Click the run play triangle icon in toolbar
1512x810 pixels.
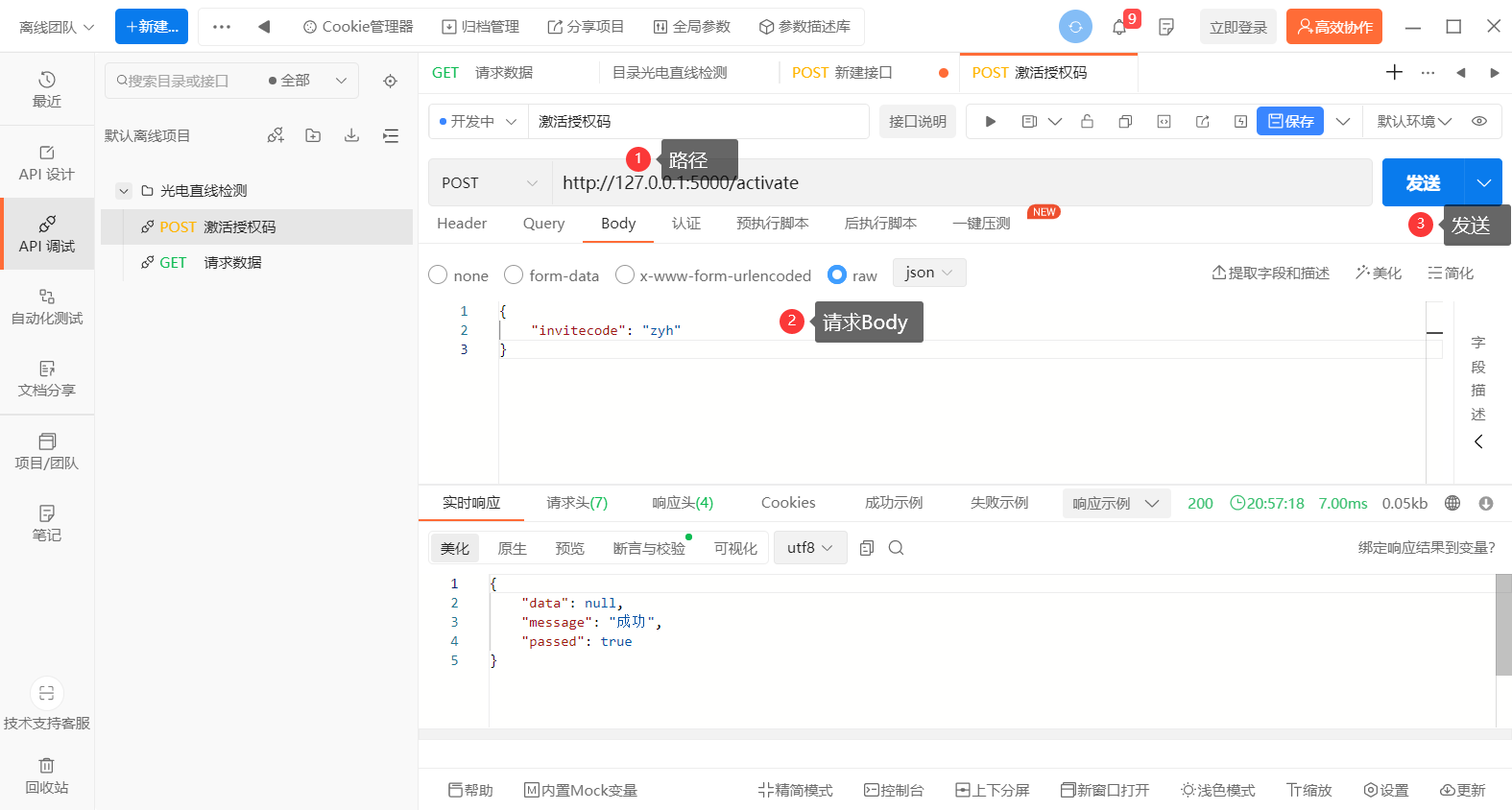991,121
